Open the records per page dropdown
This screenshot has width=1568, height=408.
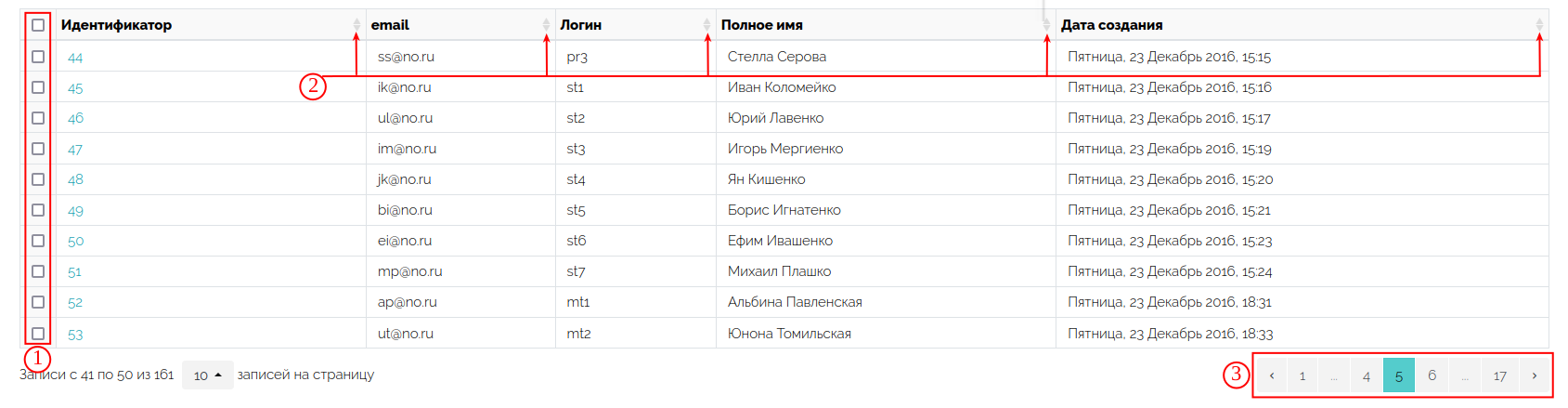coord(208,375)
